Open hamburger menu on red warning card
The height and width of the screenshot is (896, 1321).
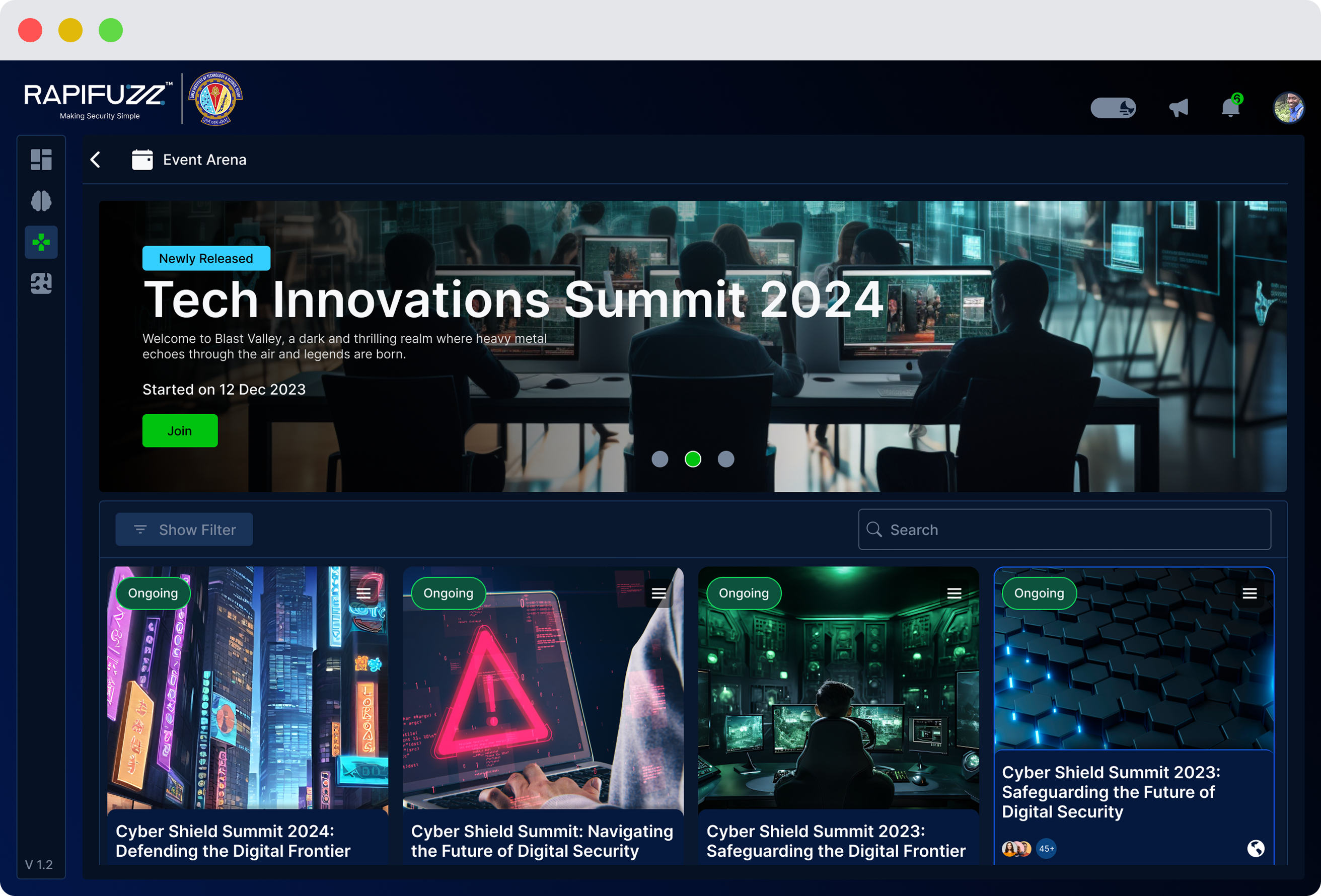point(659,593)
